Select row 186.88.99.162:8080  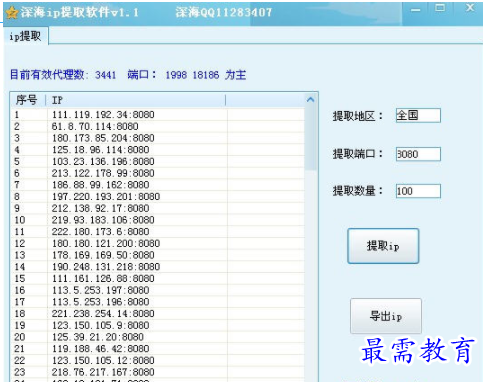(158, 185)
